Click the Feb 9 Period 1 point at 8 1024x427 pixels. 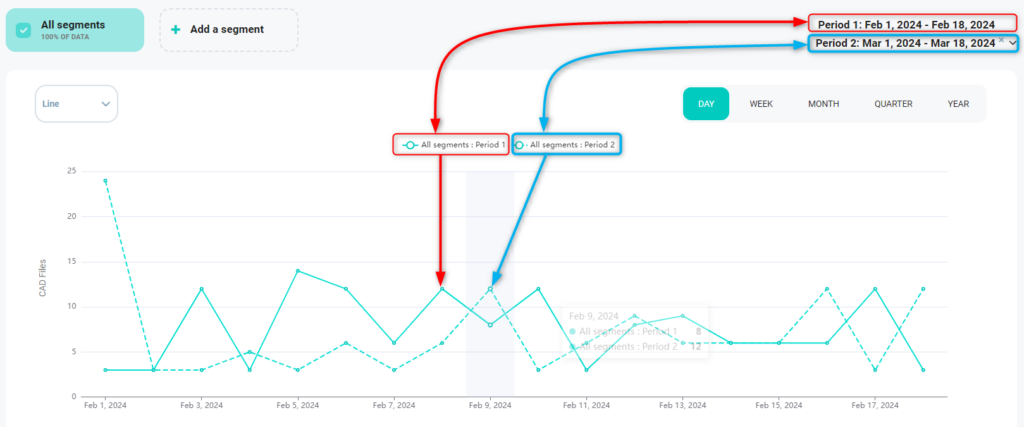[490, 325]
